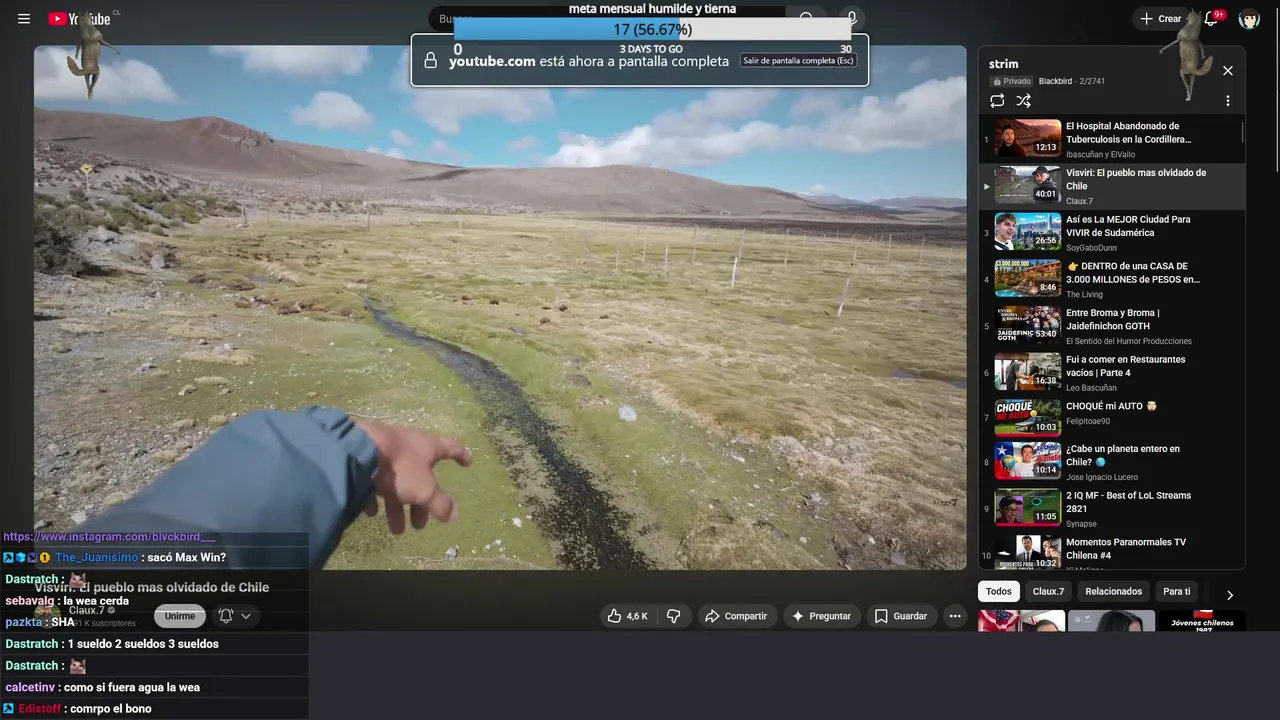
Task: Open Momentos Paranormales TV Chilena #4
Action: [x=1112, y=553]
